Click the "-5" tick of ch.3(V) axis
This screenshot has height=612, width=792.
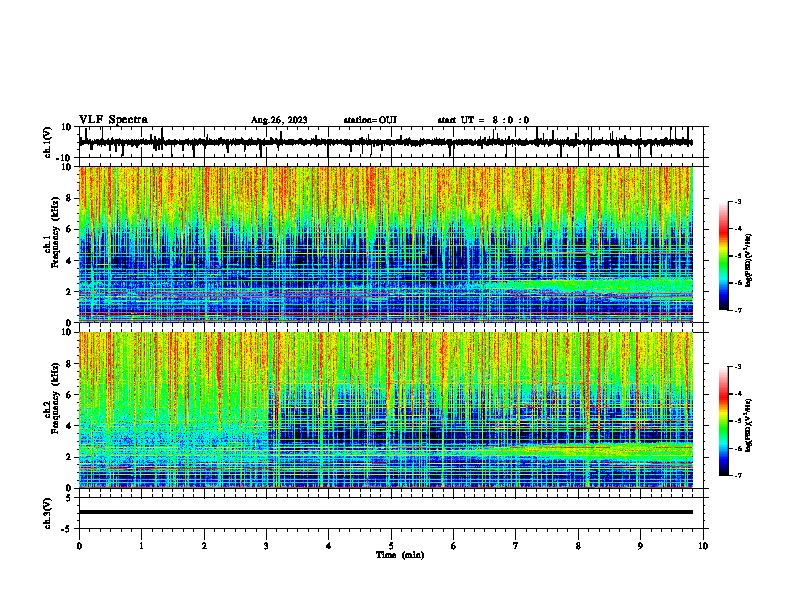point(67,529)
